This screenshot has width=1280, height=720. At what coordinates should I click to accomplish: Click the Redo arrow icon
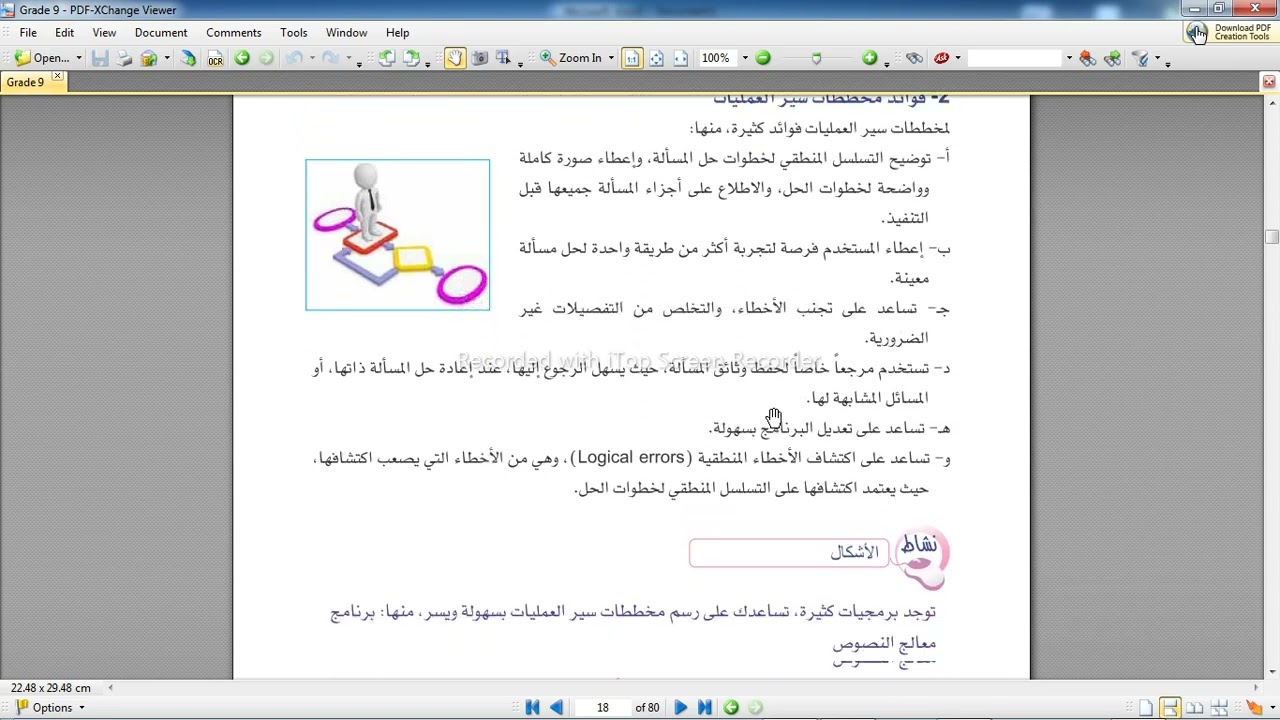pyautogui.click(x=330, y=58)
